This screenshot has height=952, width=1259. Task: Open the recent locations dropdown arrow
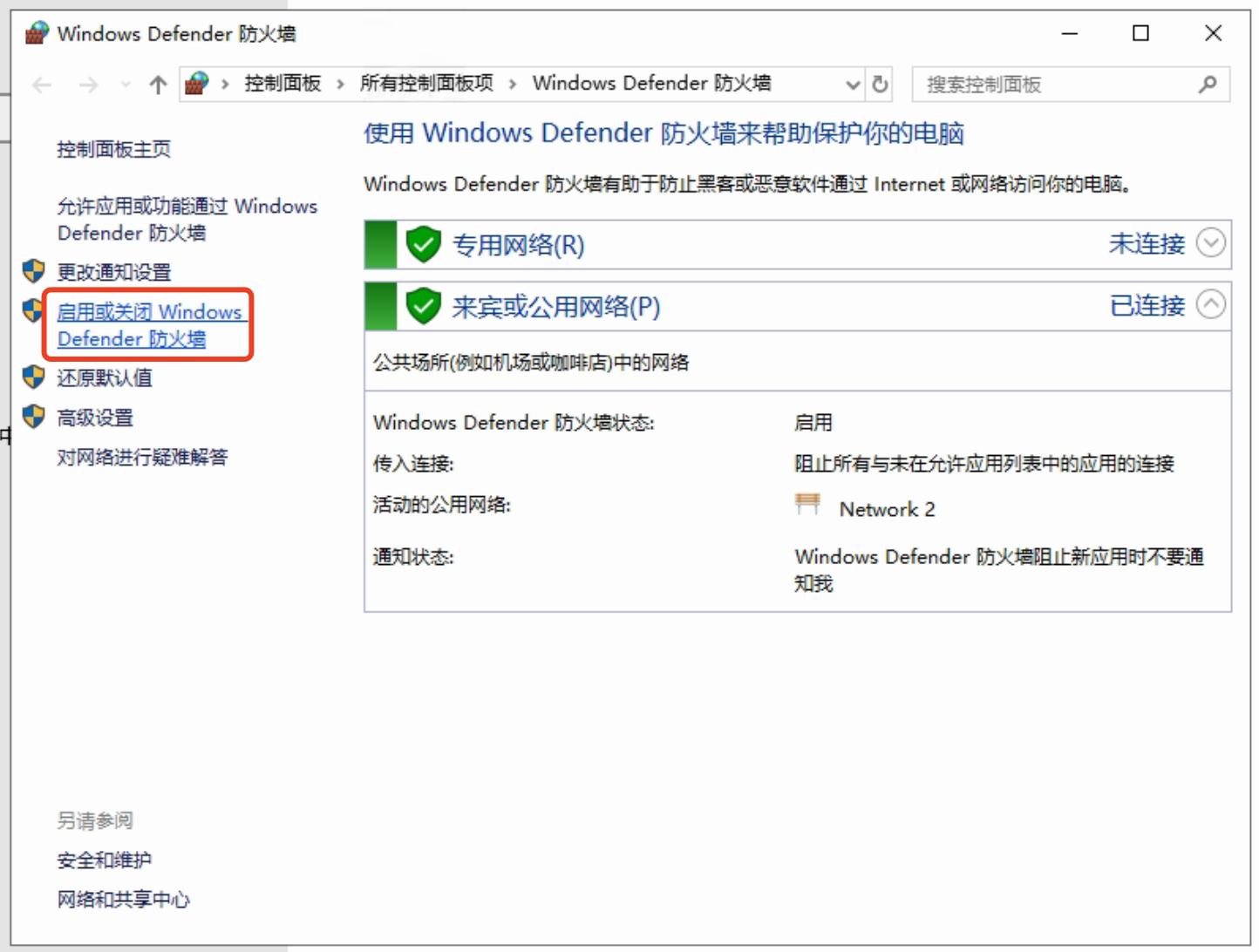click(x=126, y=85)
